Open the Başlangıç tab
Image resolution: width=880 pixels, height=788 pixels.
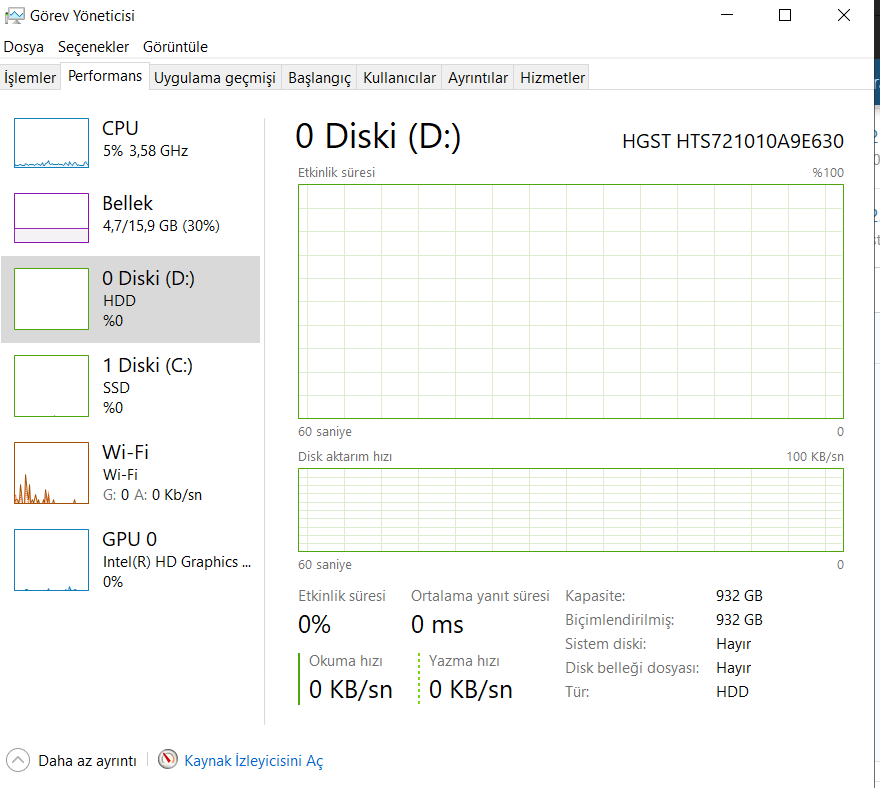coord(319,78)
